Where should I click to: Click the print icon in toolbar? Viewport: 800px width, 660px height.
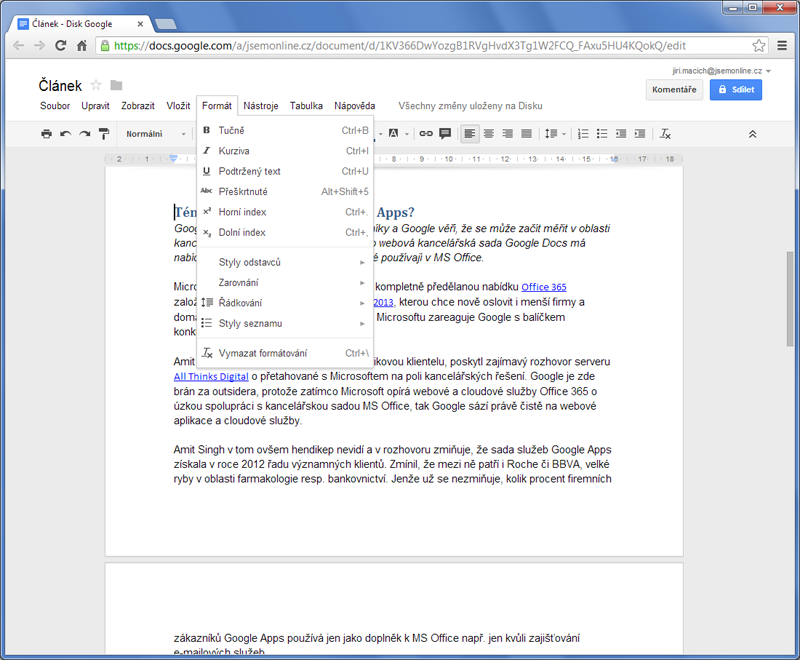(46, 134)
